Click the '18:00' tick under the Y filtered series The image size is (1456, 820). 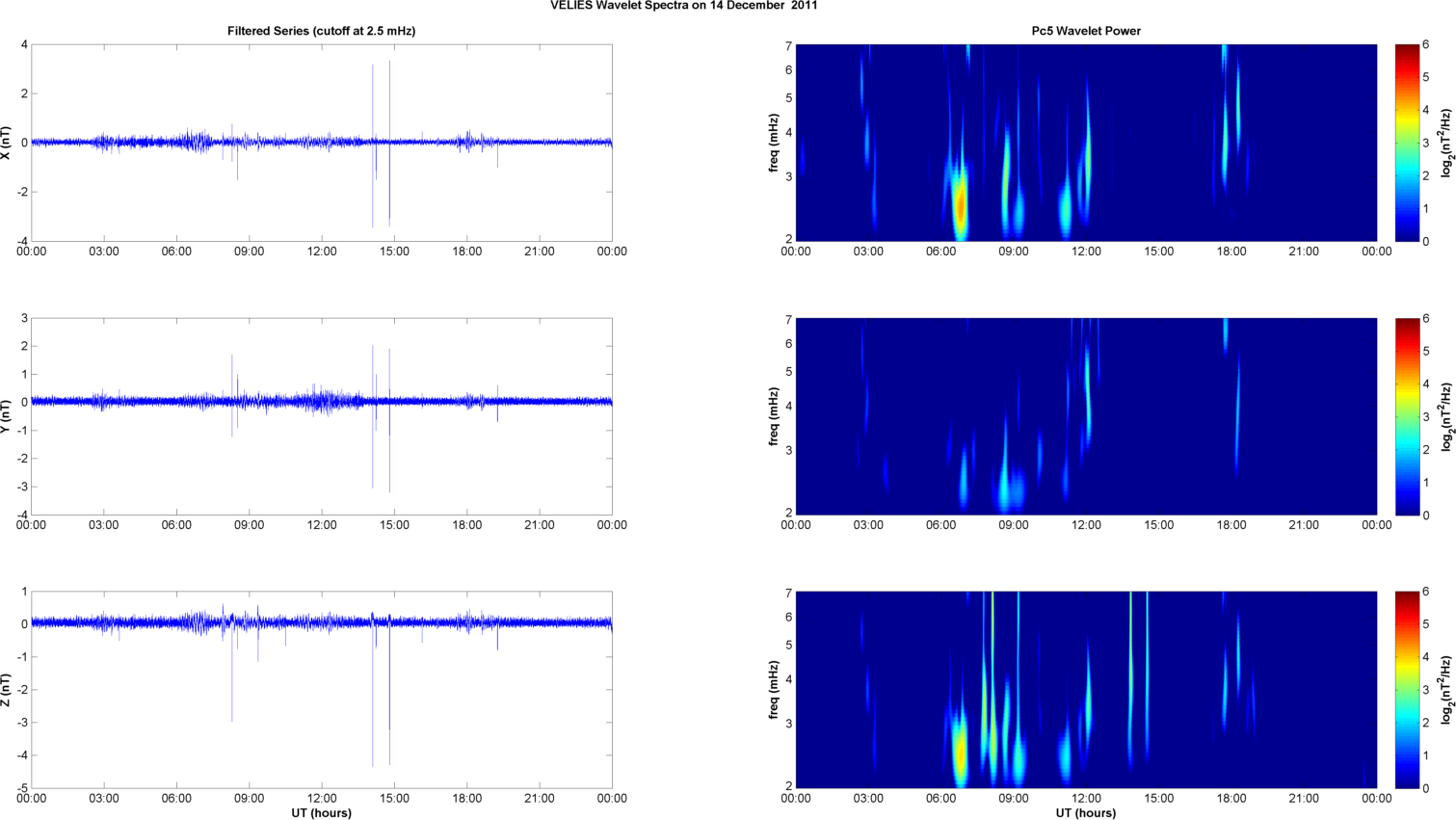pos(467,525)
